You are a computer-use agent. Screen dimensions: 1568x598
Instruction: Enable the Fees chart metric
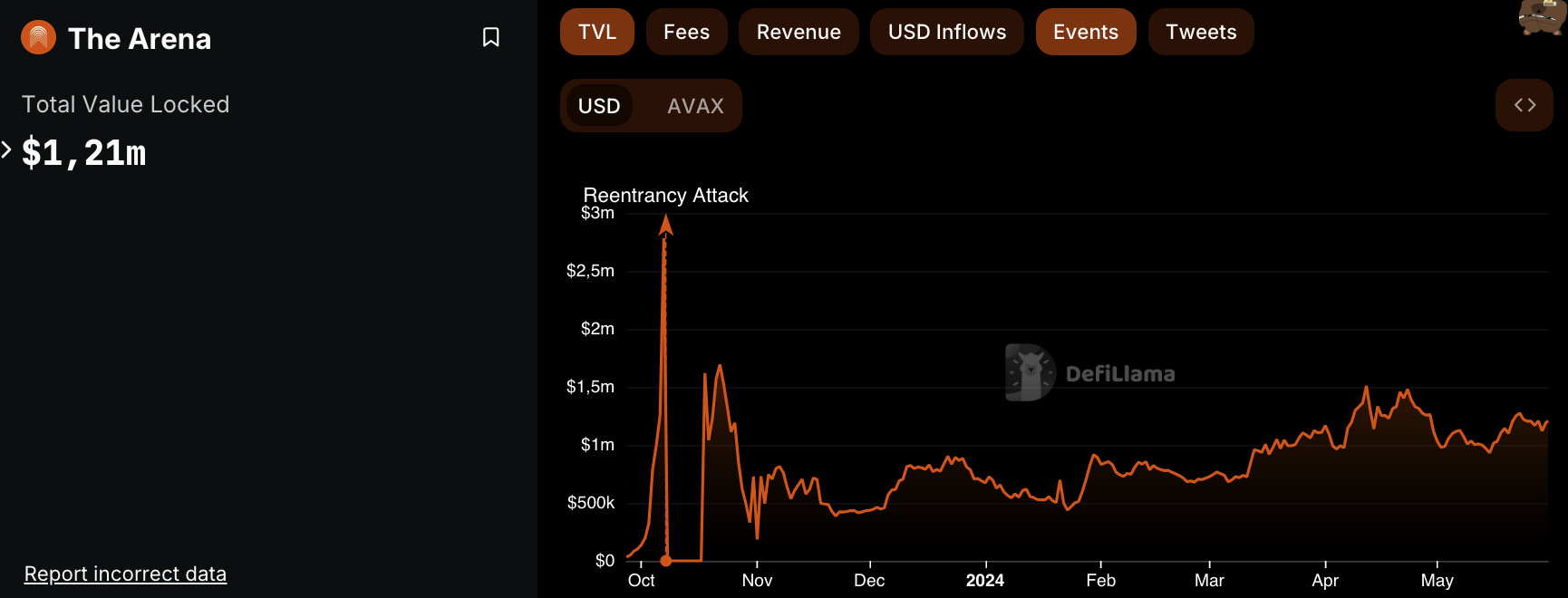(x=686, y=32)
